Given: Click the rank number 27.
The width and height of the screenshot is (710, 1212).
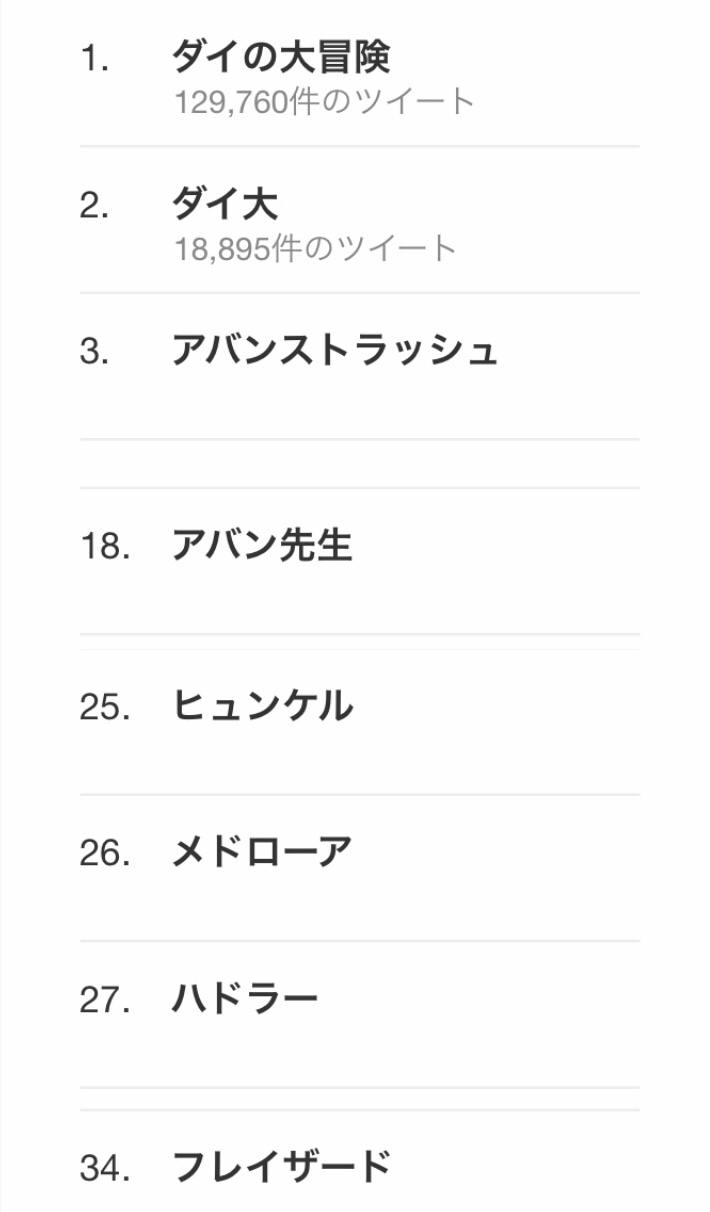Looking at the screenshot, I should tap(105, 1000).
